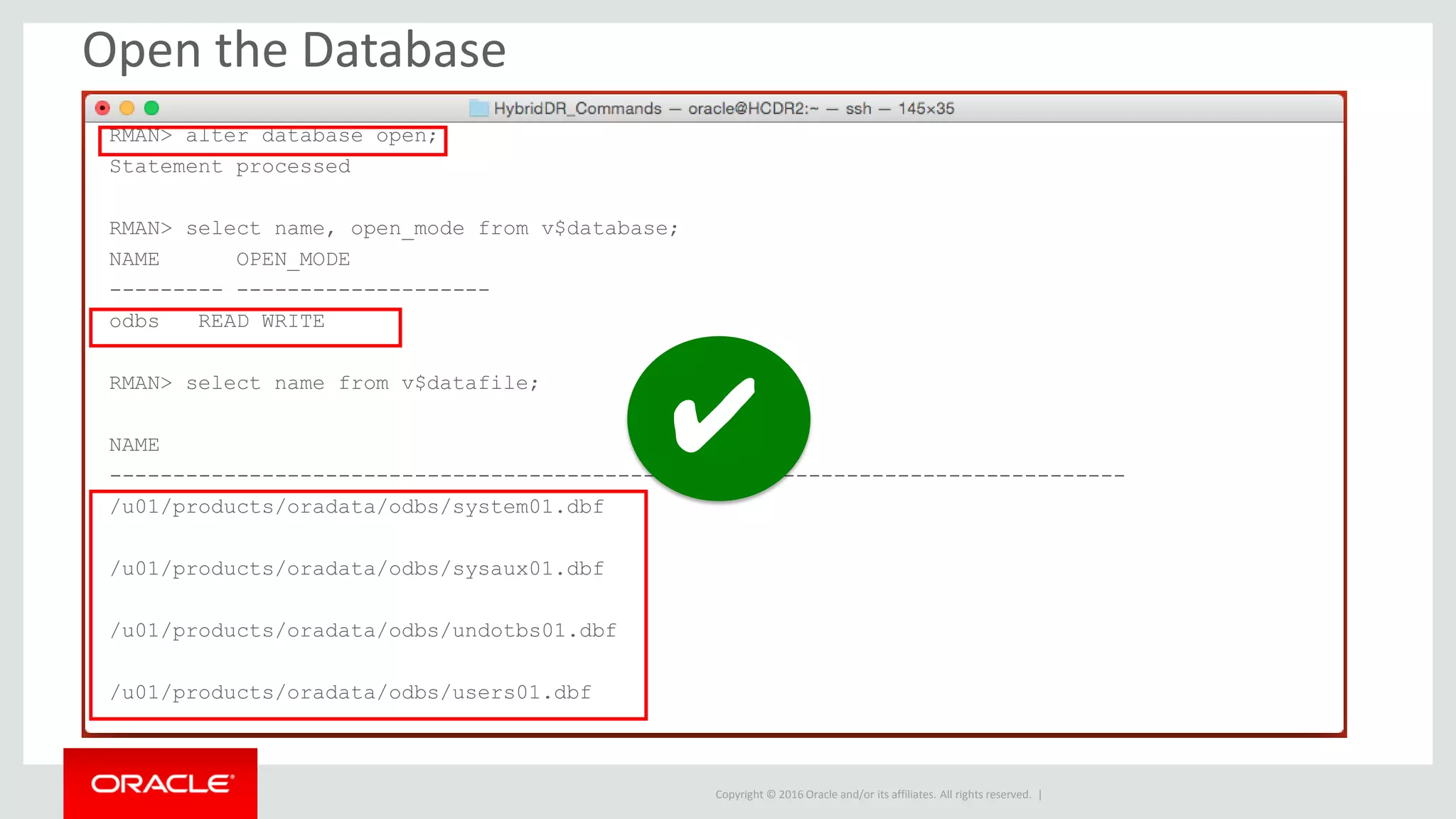Click the system01.dbf datafile path
Screen dimensions: 1456x819
click(357, 507)
